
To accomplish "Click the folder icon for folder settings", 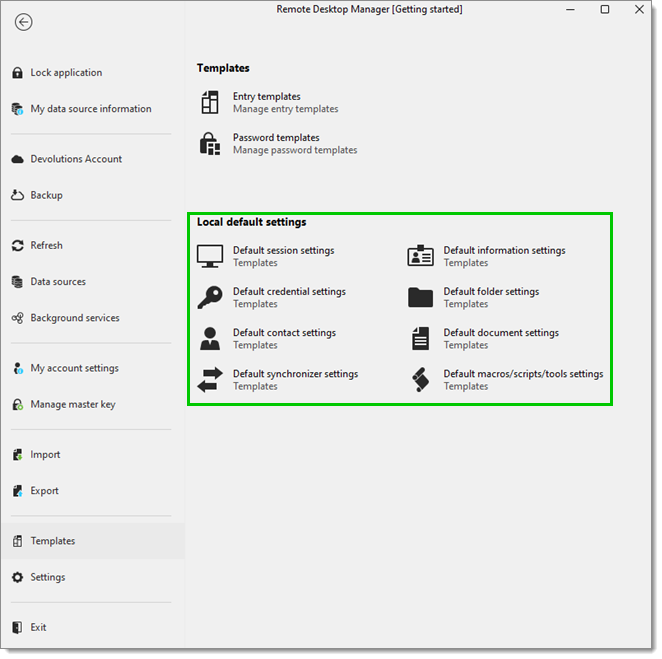I will (420, 297).
